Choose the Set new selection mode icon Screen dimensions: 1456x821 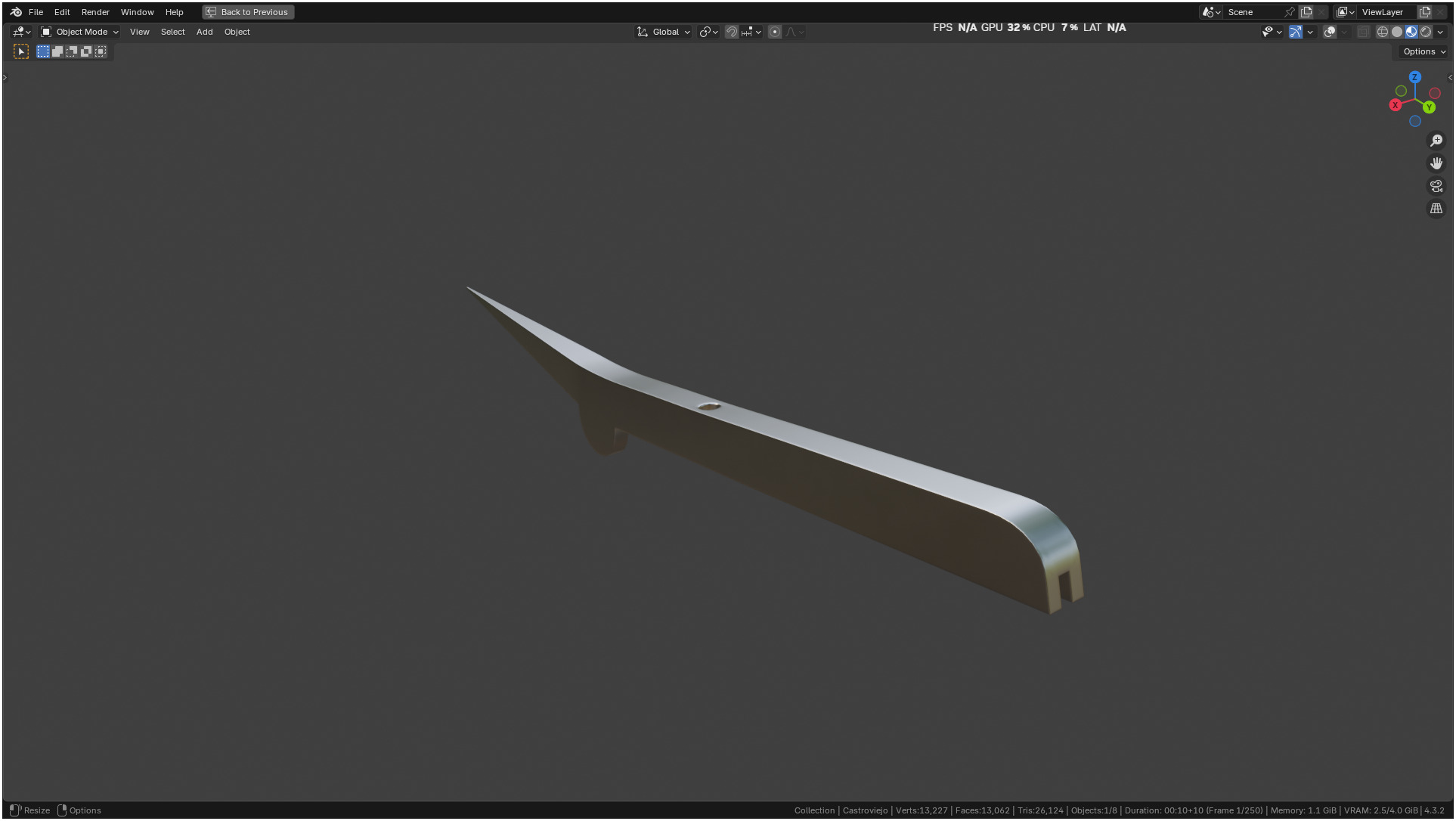(x=43, y=51)
